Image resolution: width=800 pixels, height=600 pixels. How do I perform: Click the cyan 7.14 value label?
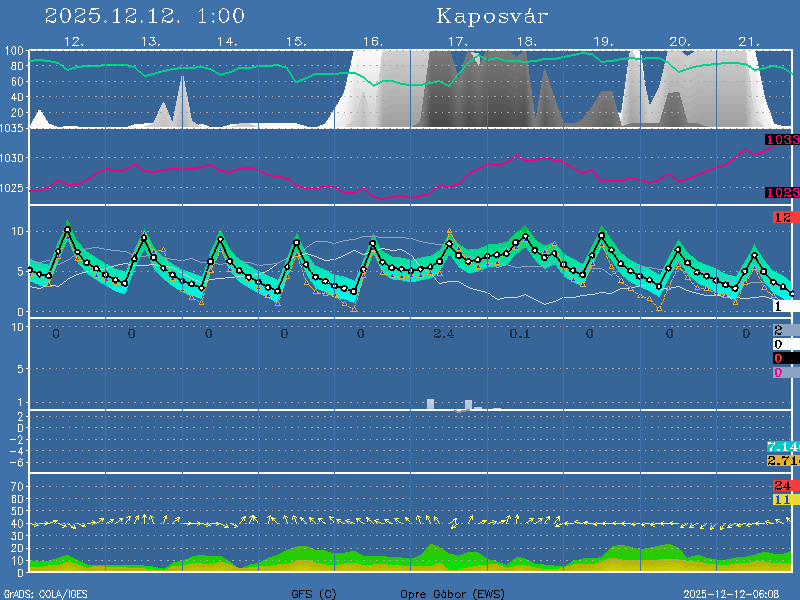(782, 446)
